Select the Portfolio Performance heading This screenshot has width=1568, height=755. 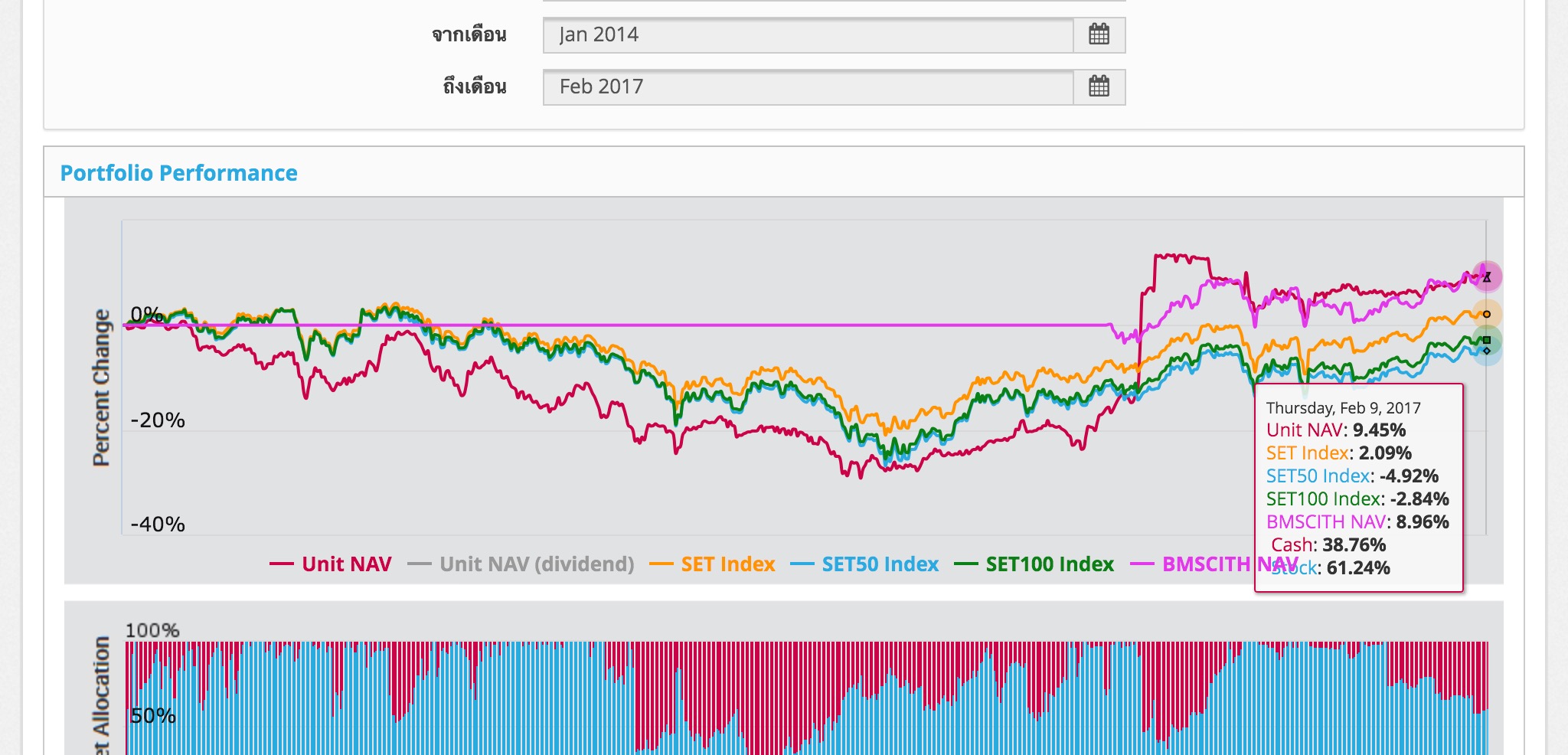178,173
